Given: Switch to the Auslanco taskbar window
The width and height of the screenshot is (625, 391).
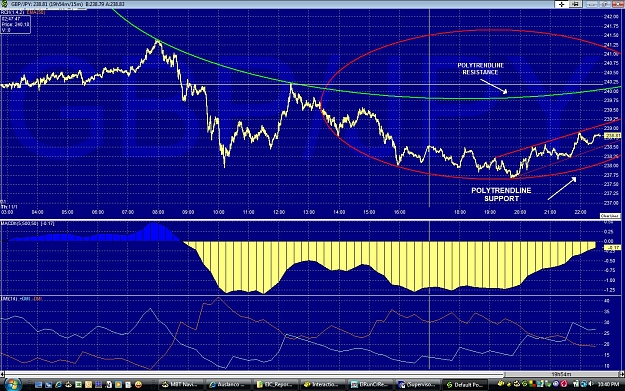Looking at the screenshot, I should coord(229,384).
